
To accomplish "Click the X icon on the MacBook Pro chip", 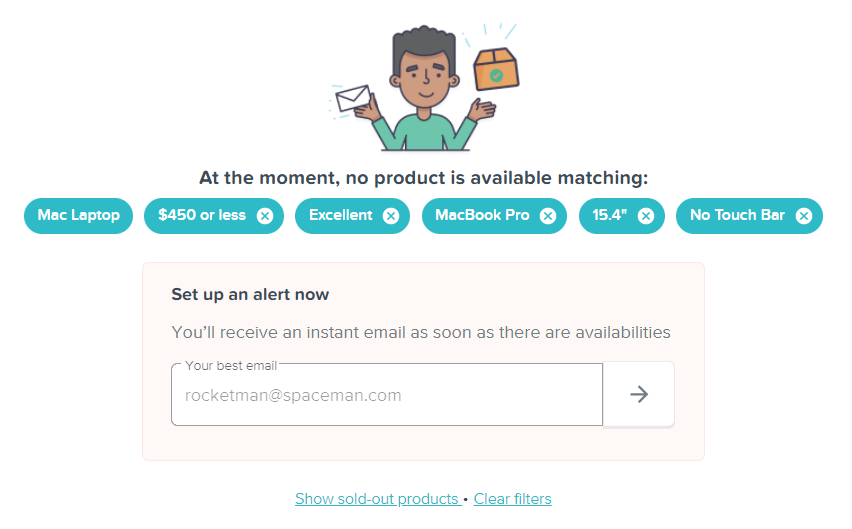I will (548, 216).
